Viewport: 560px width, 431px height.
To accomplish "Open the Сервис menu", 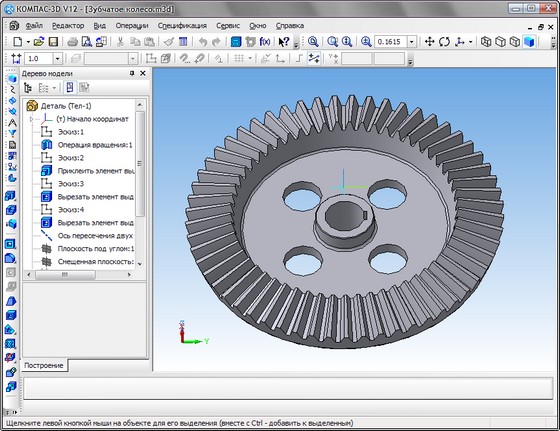I will tap(228, 26).
